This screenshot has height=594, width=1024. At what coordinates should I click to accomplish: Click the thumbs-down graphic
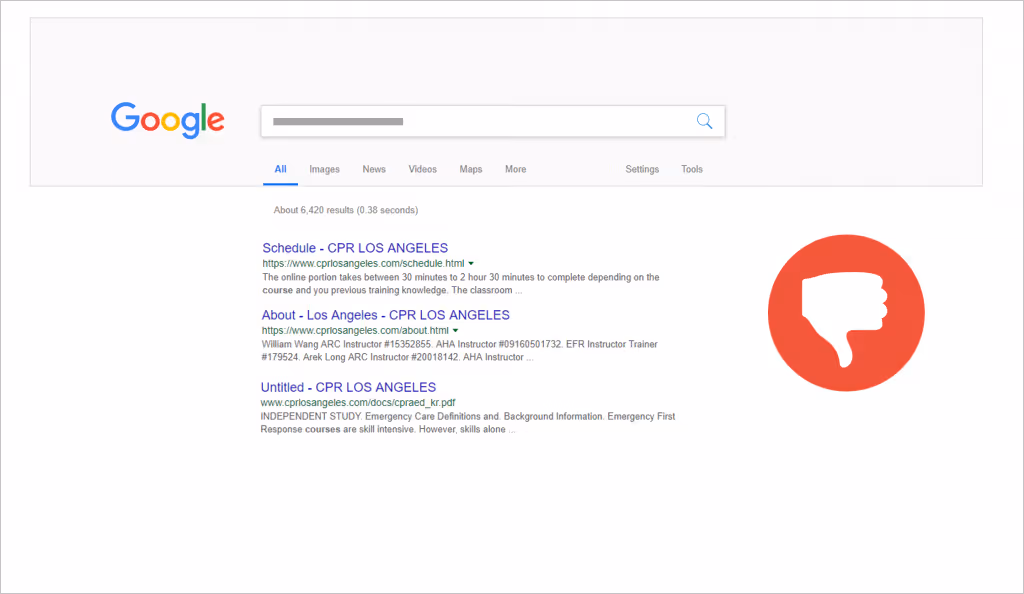click(845, 312)
